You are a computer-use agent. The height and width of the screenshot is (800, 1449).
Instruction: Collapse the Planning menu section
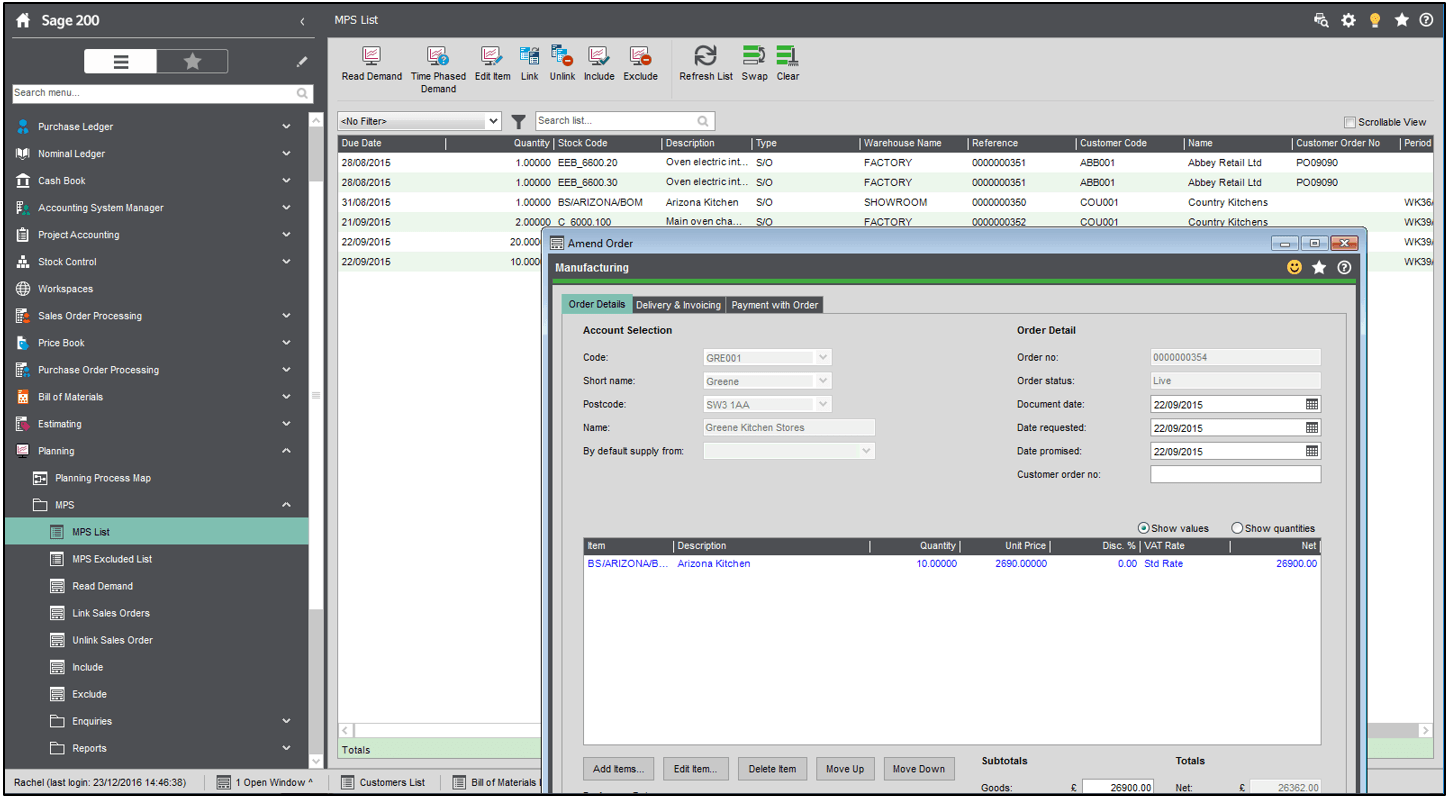click(x=286, y=451)
